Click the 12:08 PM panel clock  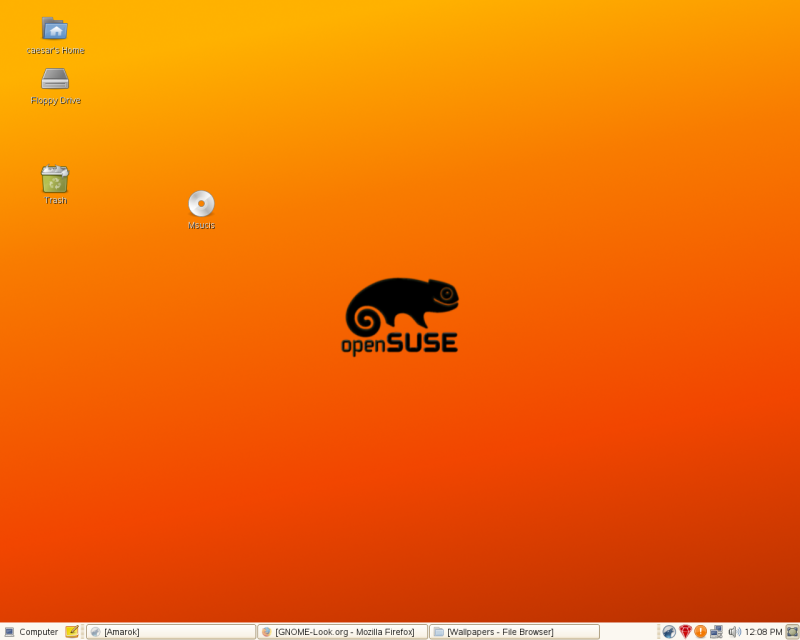(x=763, y=632)
